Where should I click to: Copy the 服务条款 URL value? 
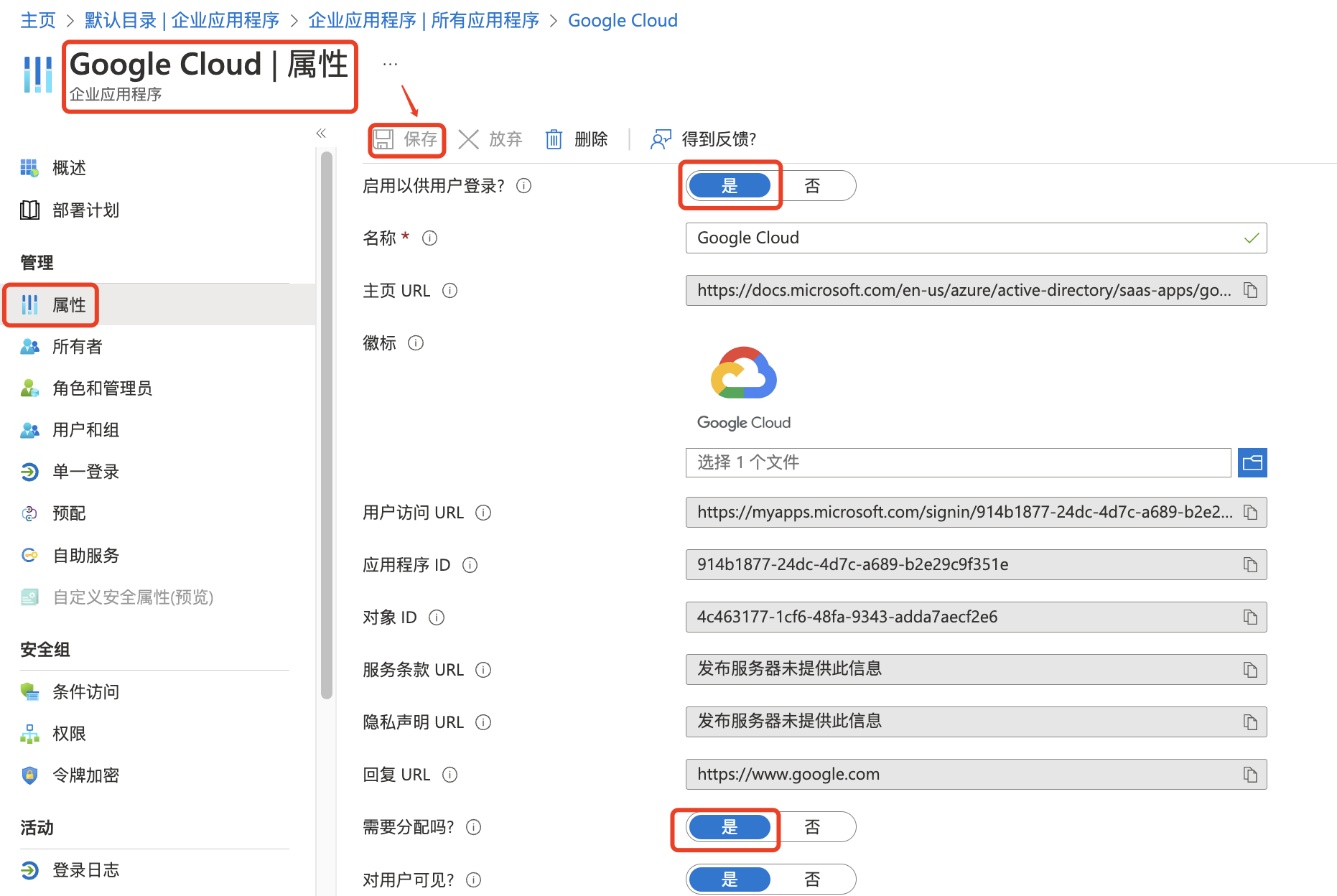tap(1250, 669)
